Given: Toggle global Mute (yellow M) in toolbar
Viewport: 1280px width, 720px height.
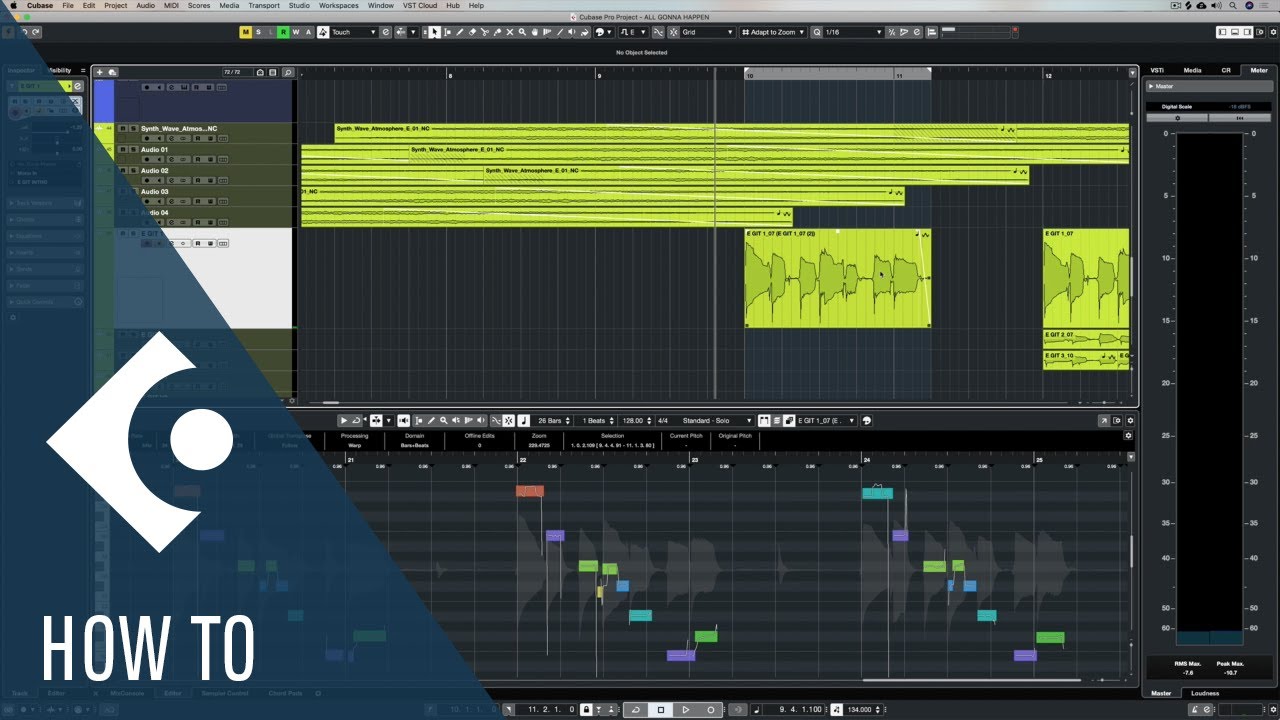Looking at the screenshot, I should pyautogui.click(x=245, y=32).
